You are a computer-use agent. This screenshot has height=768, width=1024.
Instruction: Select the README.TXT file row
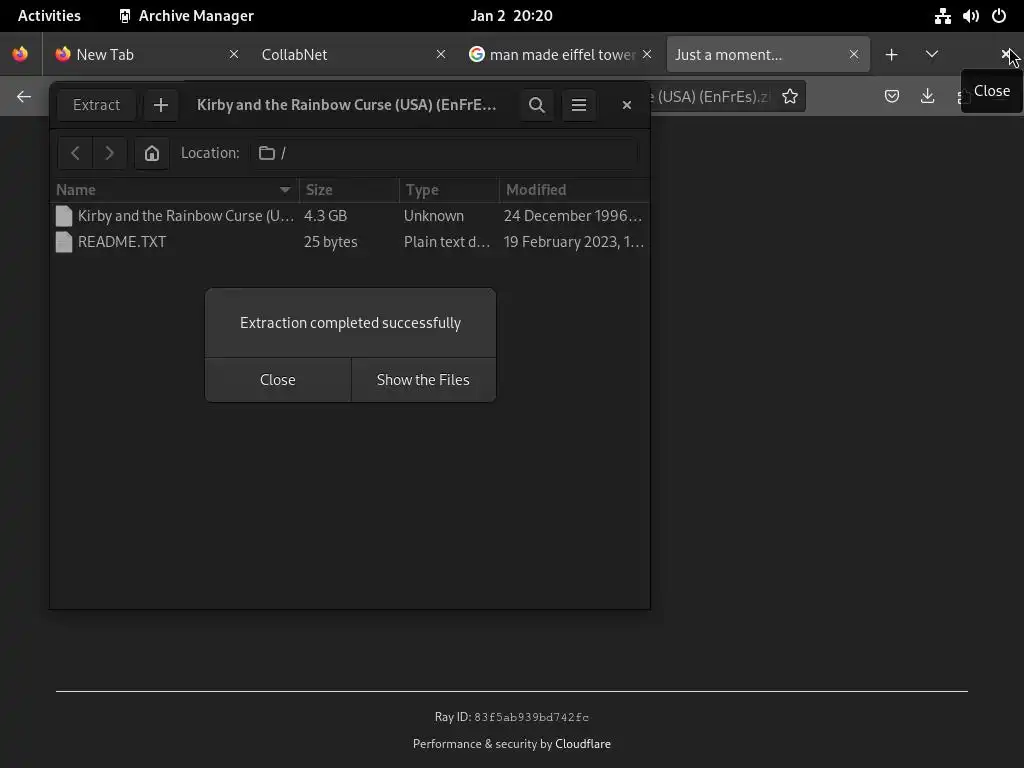point(350,242)
